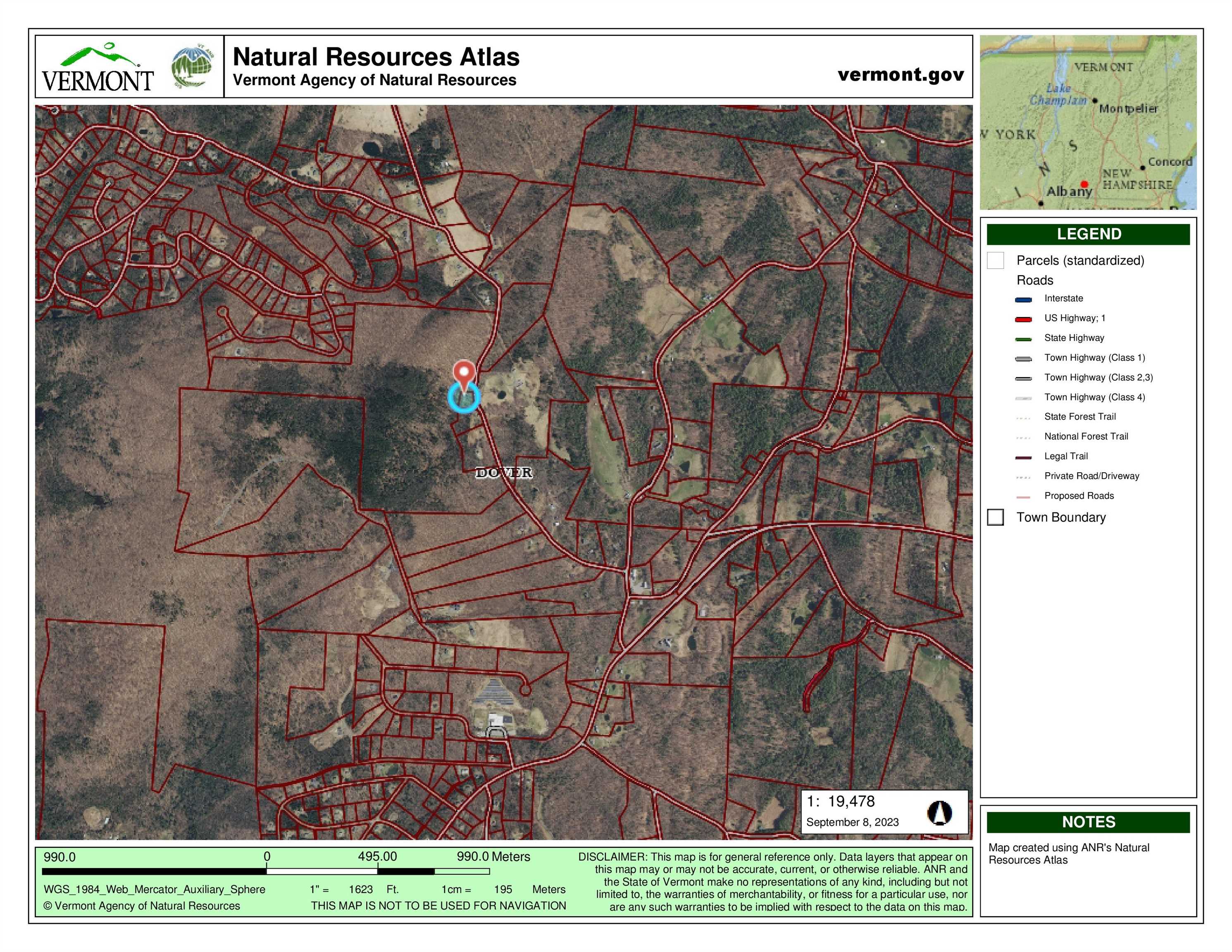Click the Proposed Roads pink line symbol
This screenshot has width=1232, height=952.
[1023, 497]
